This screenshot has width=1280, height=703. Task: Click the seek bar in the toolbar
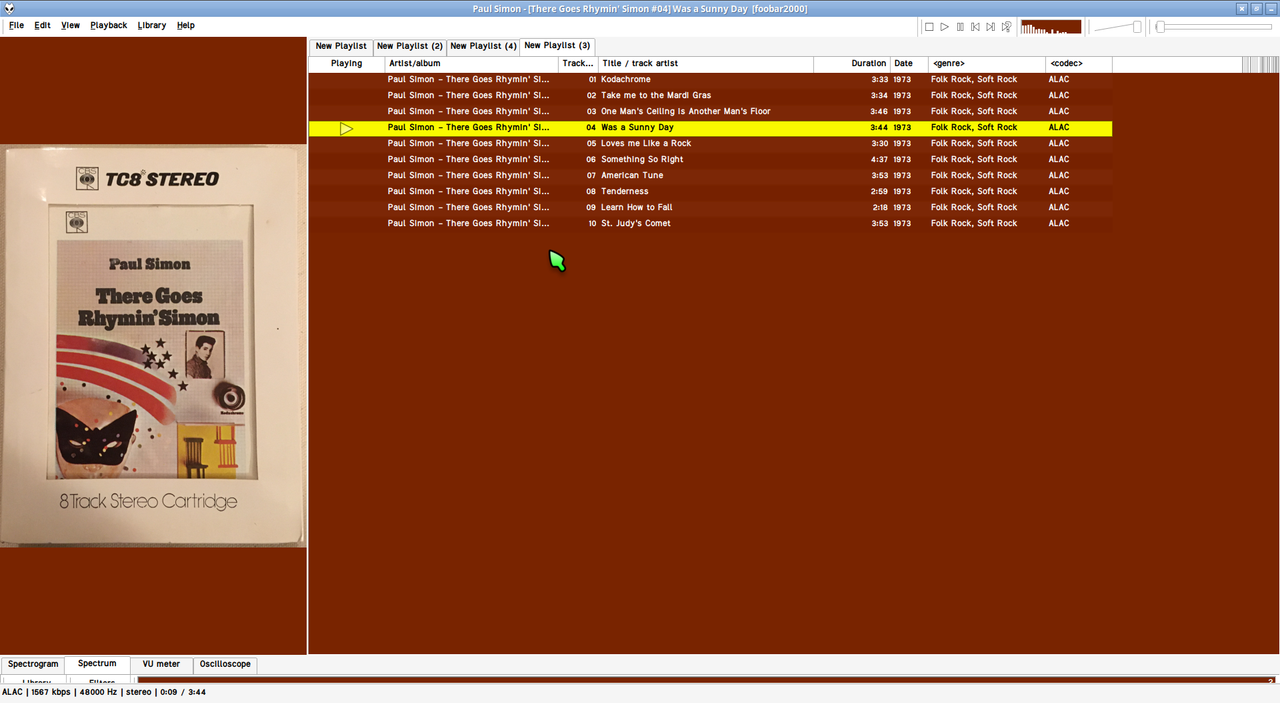tap(1214, 27)
